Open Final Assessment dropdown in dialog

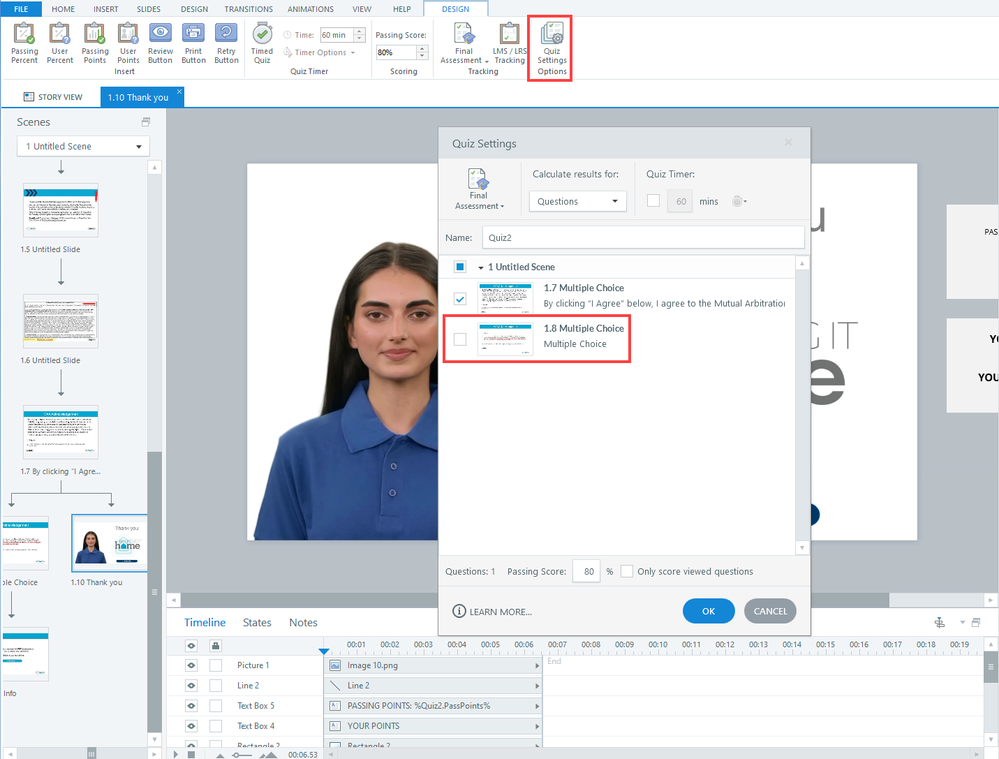[478, 189]
